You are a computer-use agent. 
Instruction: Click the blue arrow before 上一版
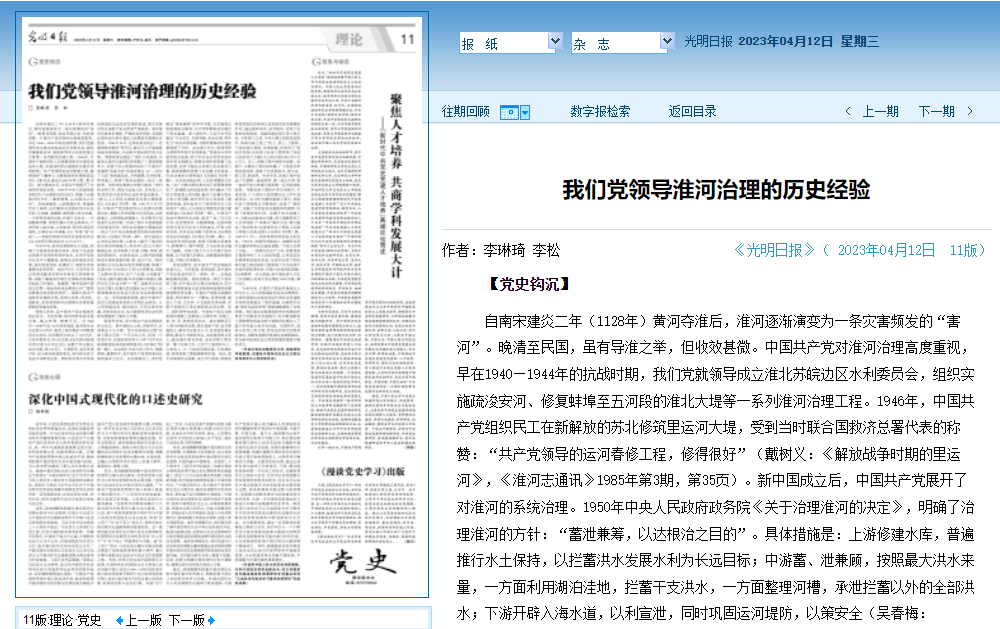coord(120,620)
